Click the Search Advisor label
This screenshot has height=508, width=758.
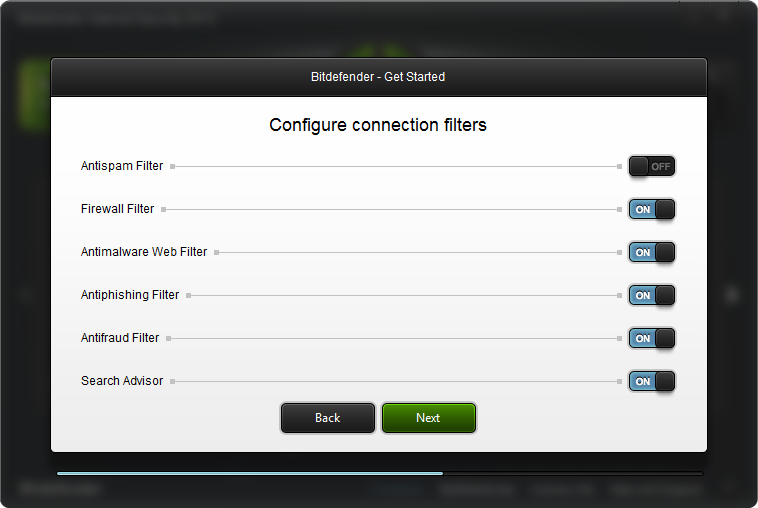122,381
